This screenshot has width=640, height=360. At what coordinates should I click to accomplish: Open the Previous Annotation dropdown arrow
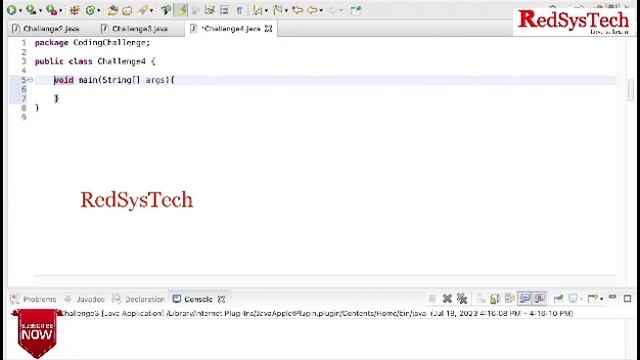coord(287,11)
